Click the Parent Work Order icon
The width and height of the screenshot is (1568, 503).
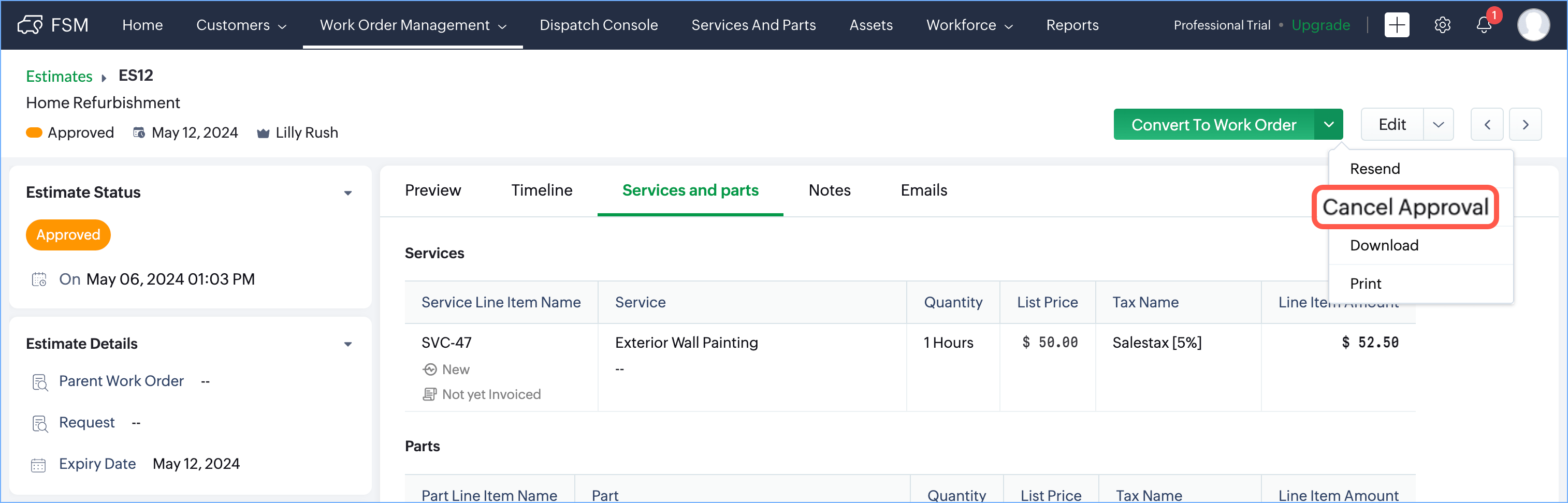pos(39,382)
